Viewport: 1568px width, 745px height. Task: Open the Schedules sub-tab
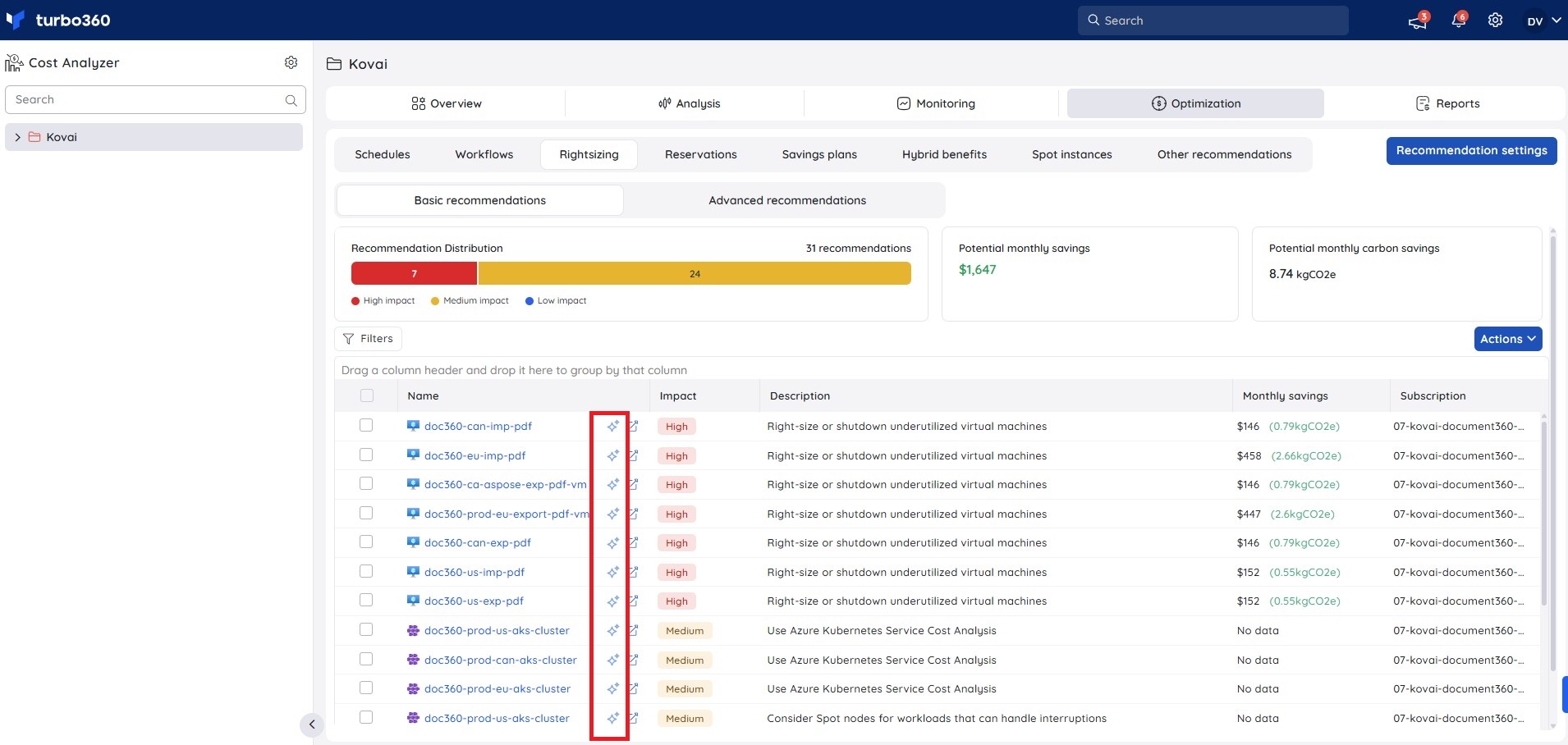(383, 154)
